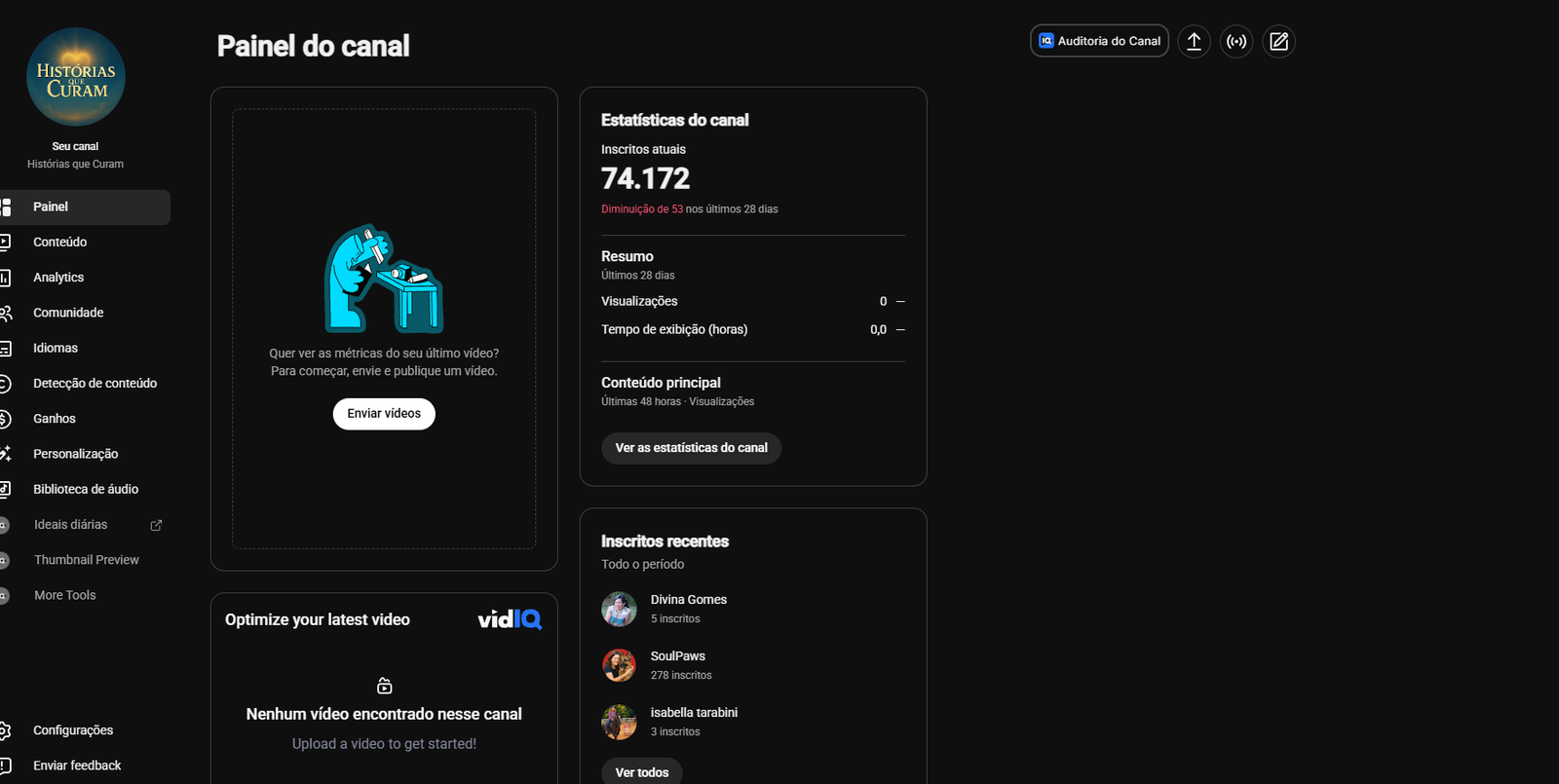This screenshot has width=1559, height=784.
Task: Click the Histórias que Curam channel avatar
Action: coord(76,77)
